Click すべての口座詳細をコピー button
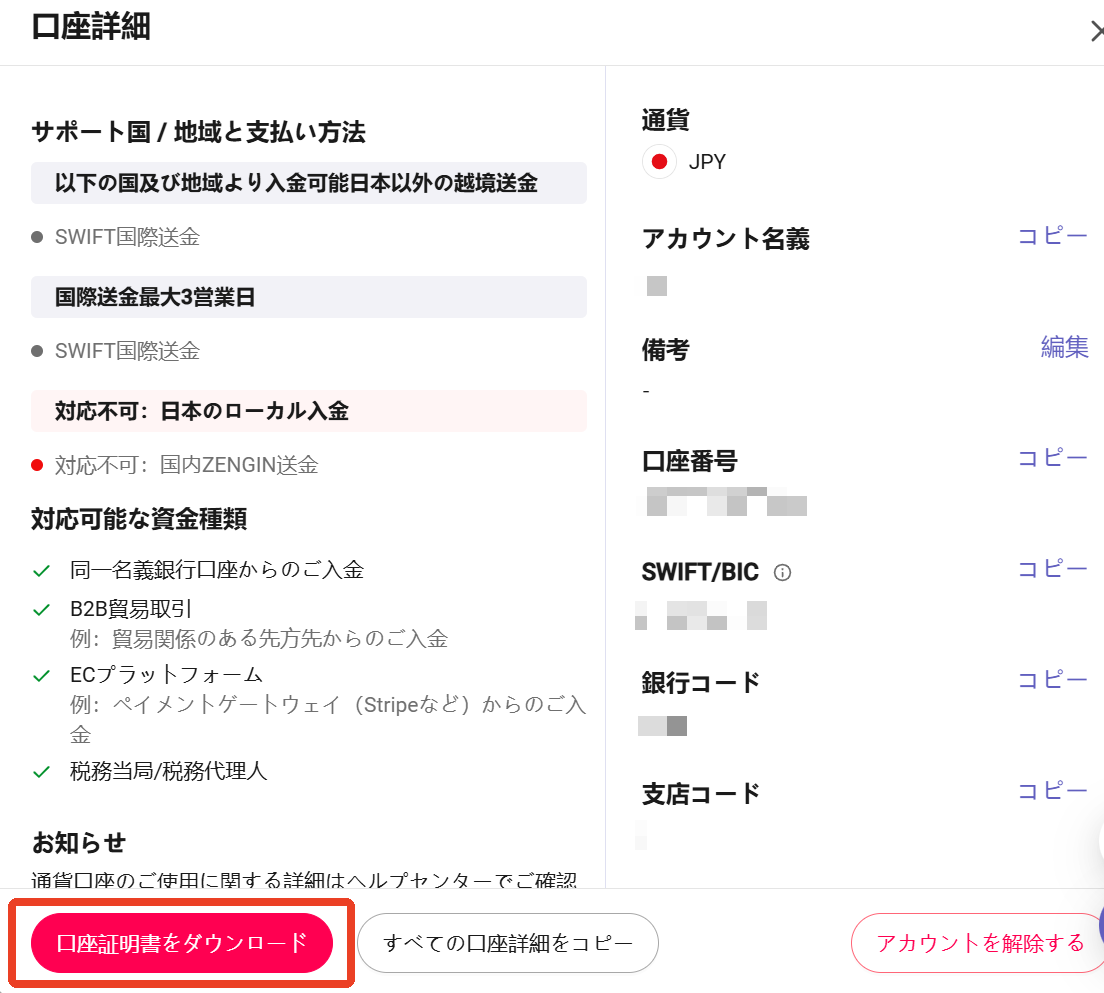Viewport: 1104px width, 993px height. point(508,943)
